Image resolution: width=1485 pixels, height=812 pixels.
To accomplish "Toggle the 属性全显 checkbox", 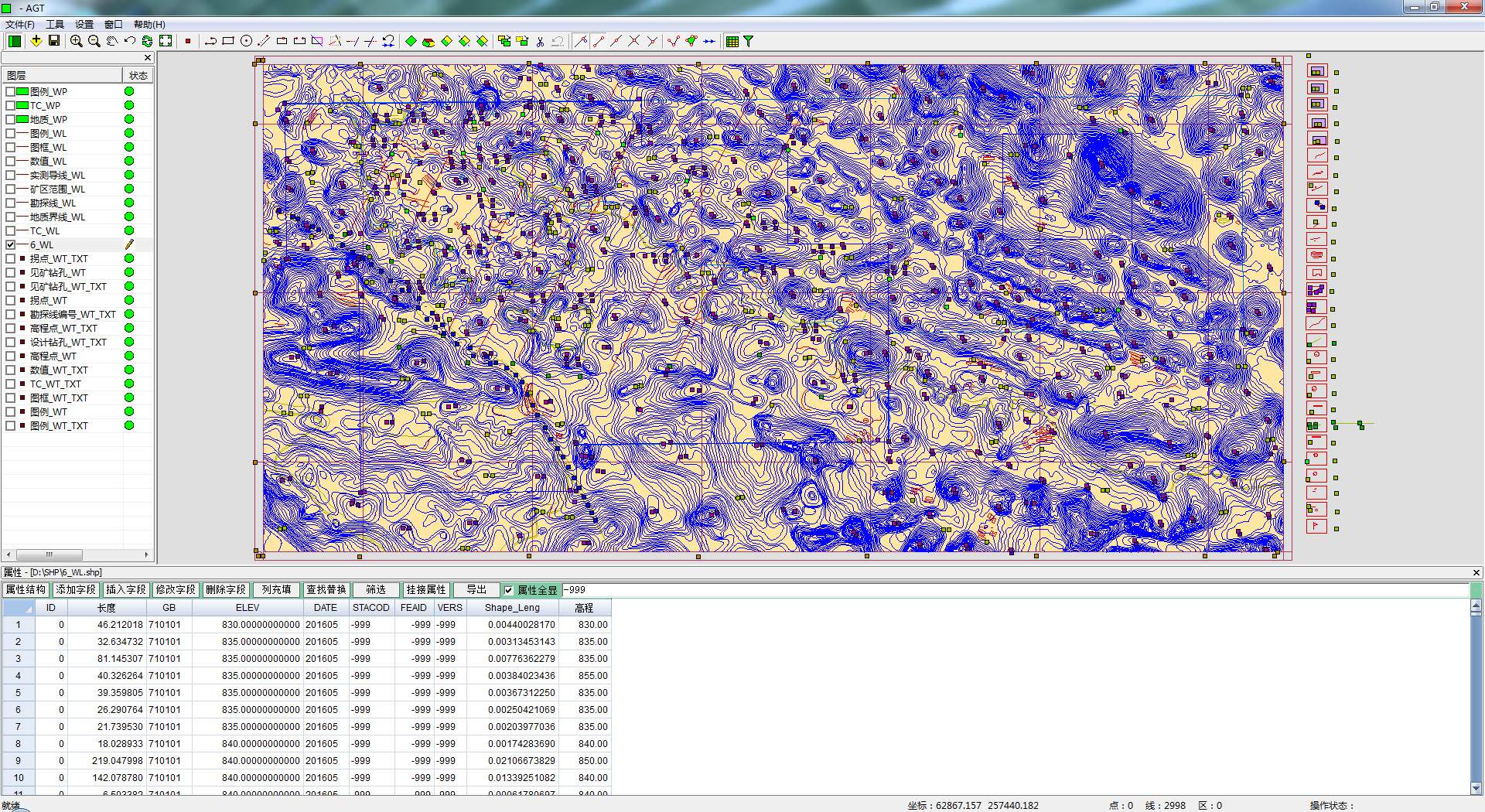I will point(508,590).
